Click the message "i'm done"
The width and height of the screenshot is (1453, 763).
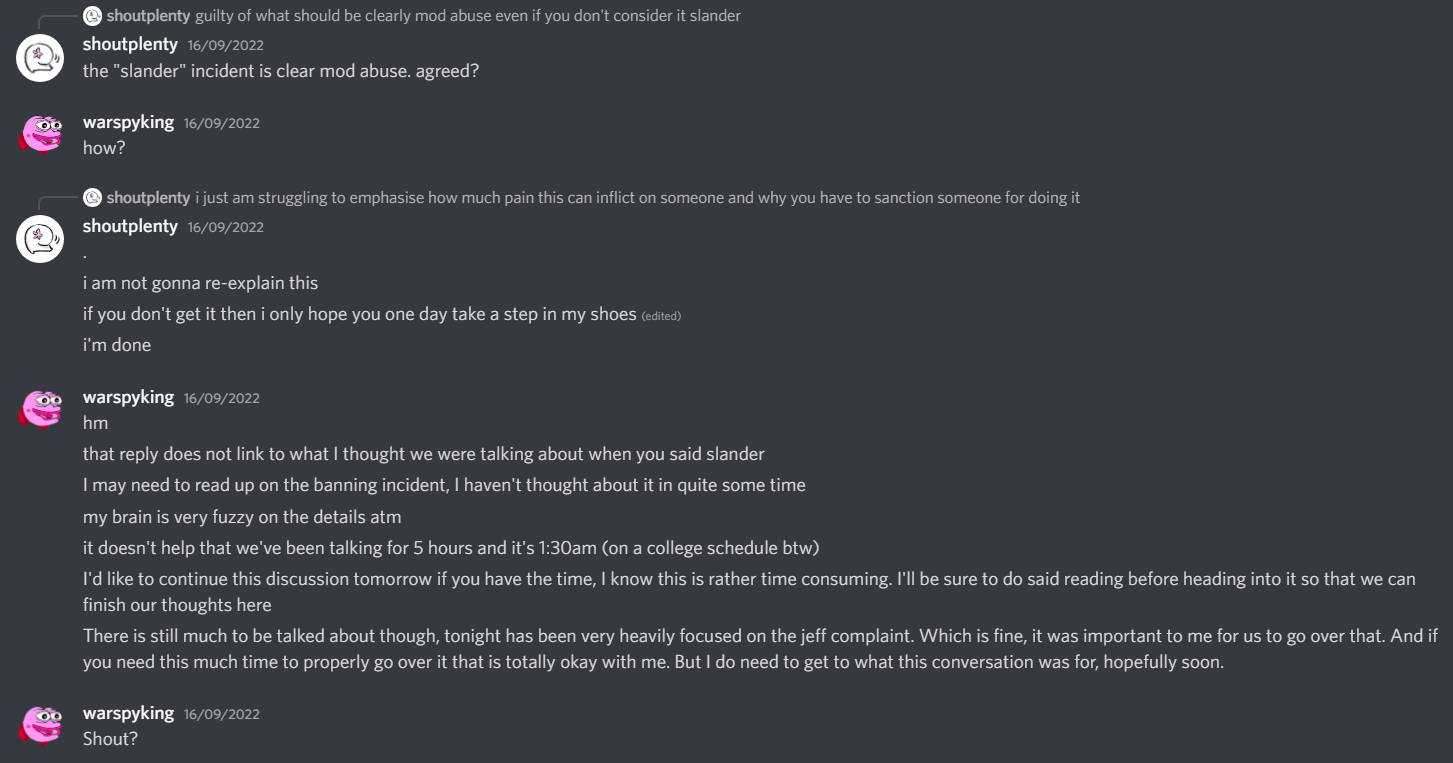click(117, 345)
